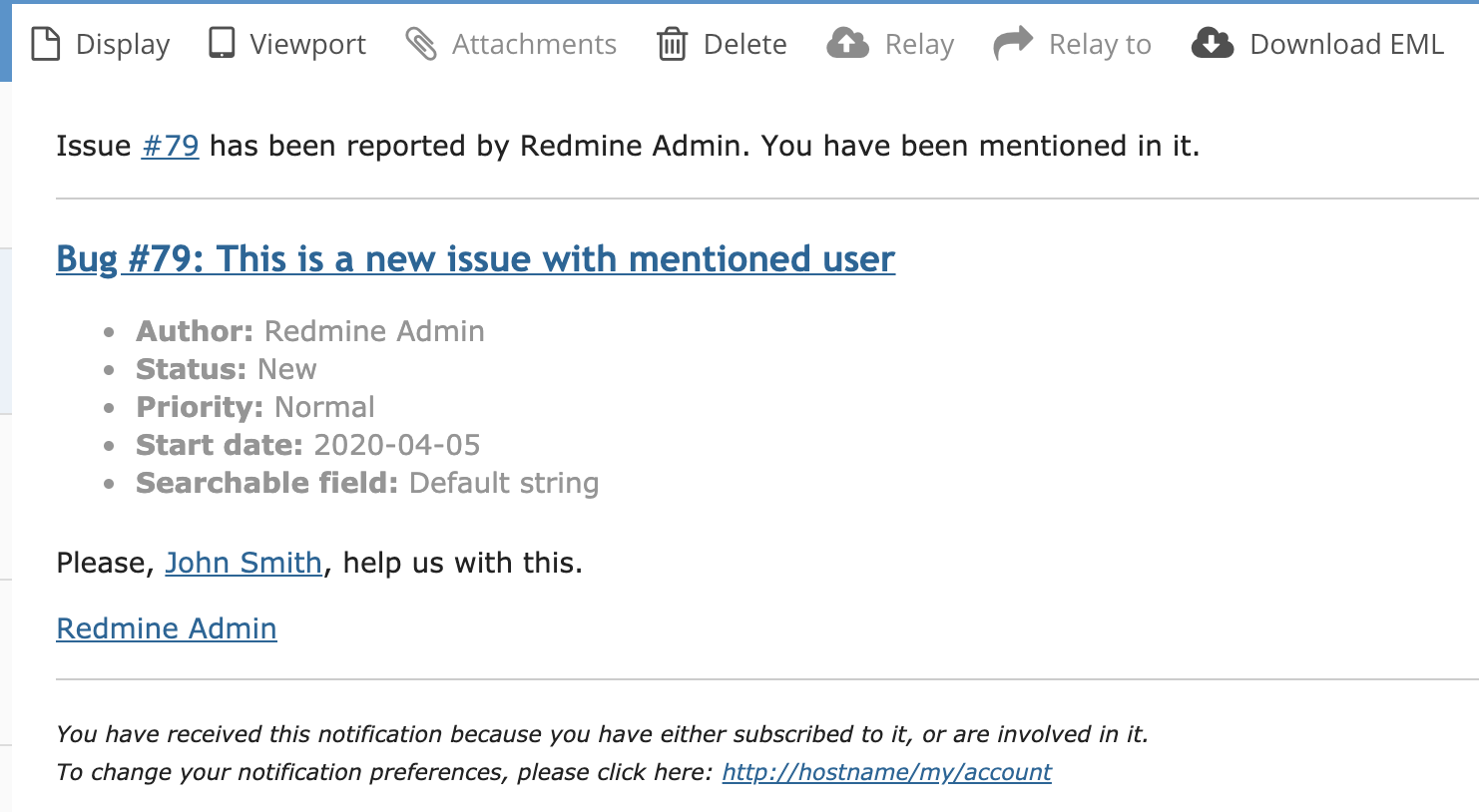
Task: Select the 'Start date: 2020-04-05' line
Action: click(x=308, y=445)
